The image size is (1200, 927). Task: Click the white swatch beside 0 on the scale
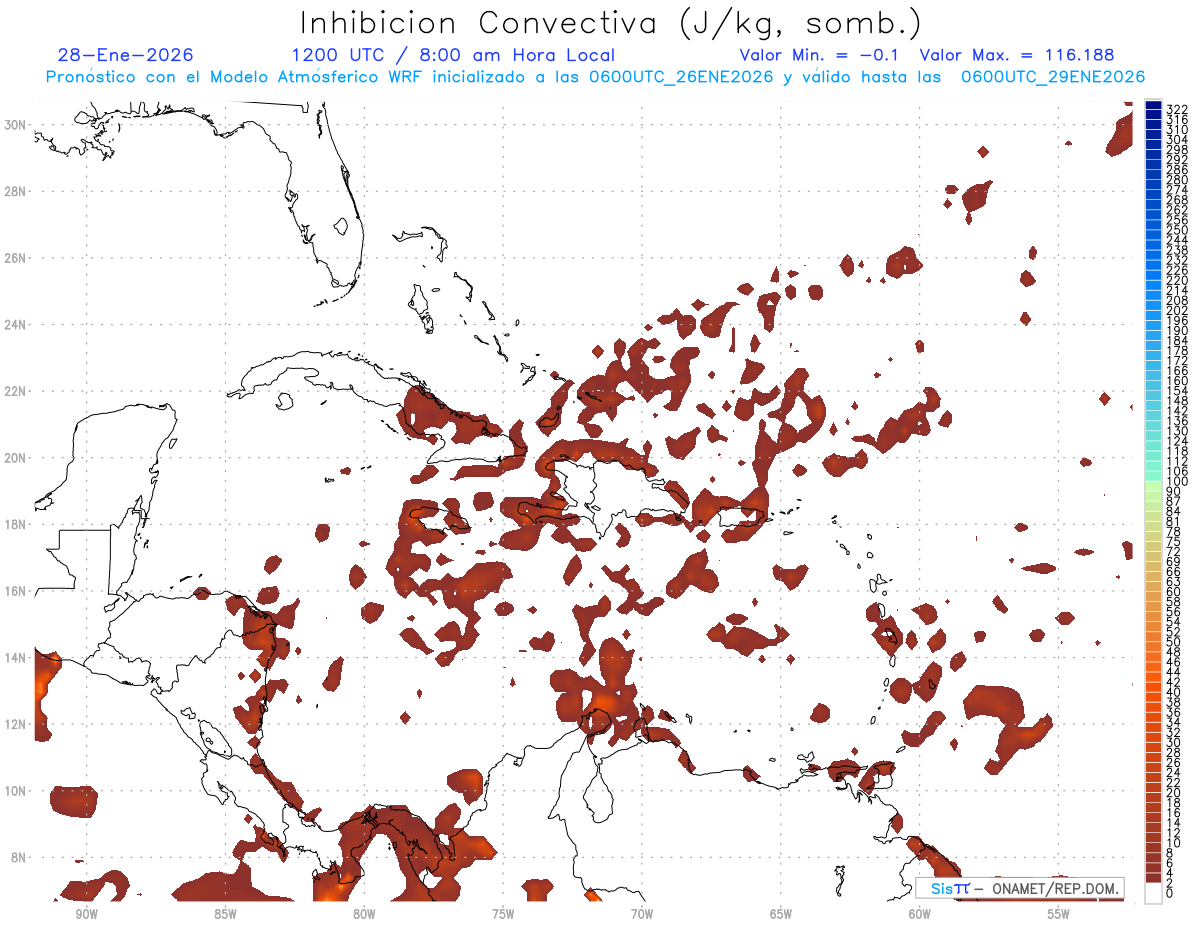click(1154, 892)
